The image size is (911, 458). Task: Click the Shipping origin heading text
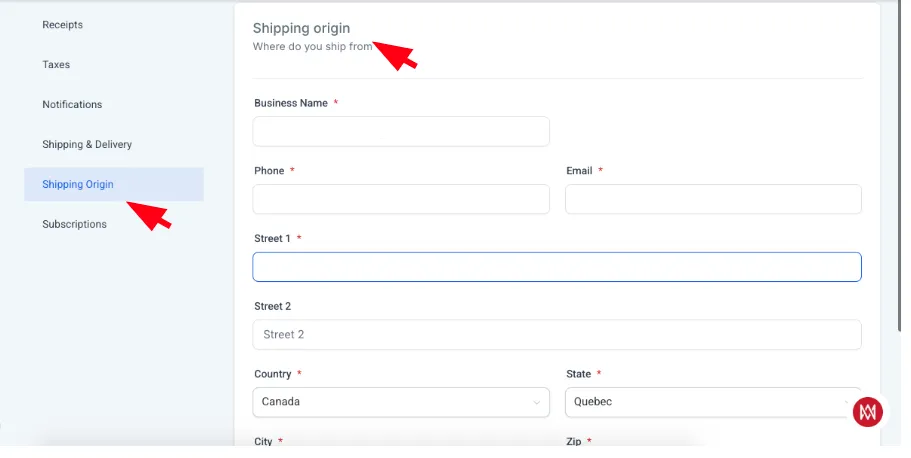click(302, 28)
